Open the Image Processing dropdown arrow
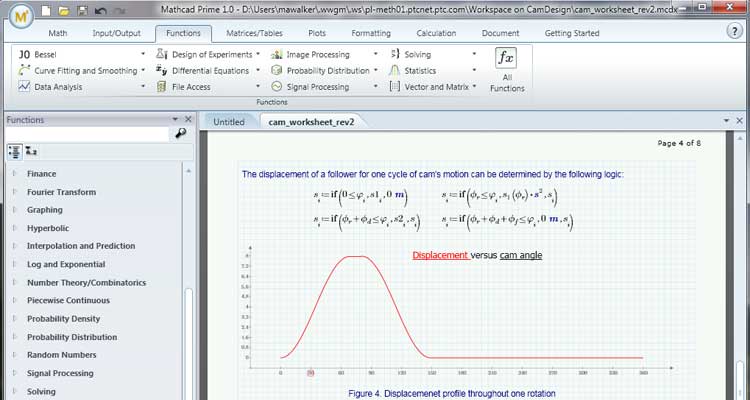This screenshot has height=400, width=750. point(375,54)
